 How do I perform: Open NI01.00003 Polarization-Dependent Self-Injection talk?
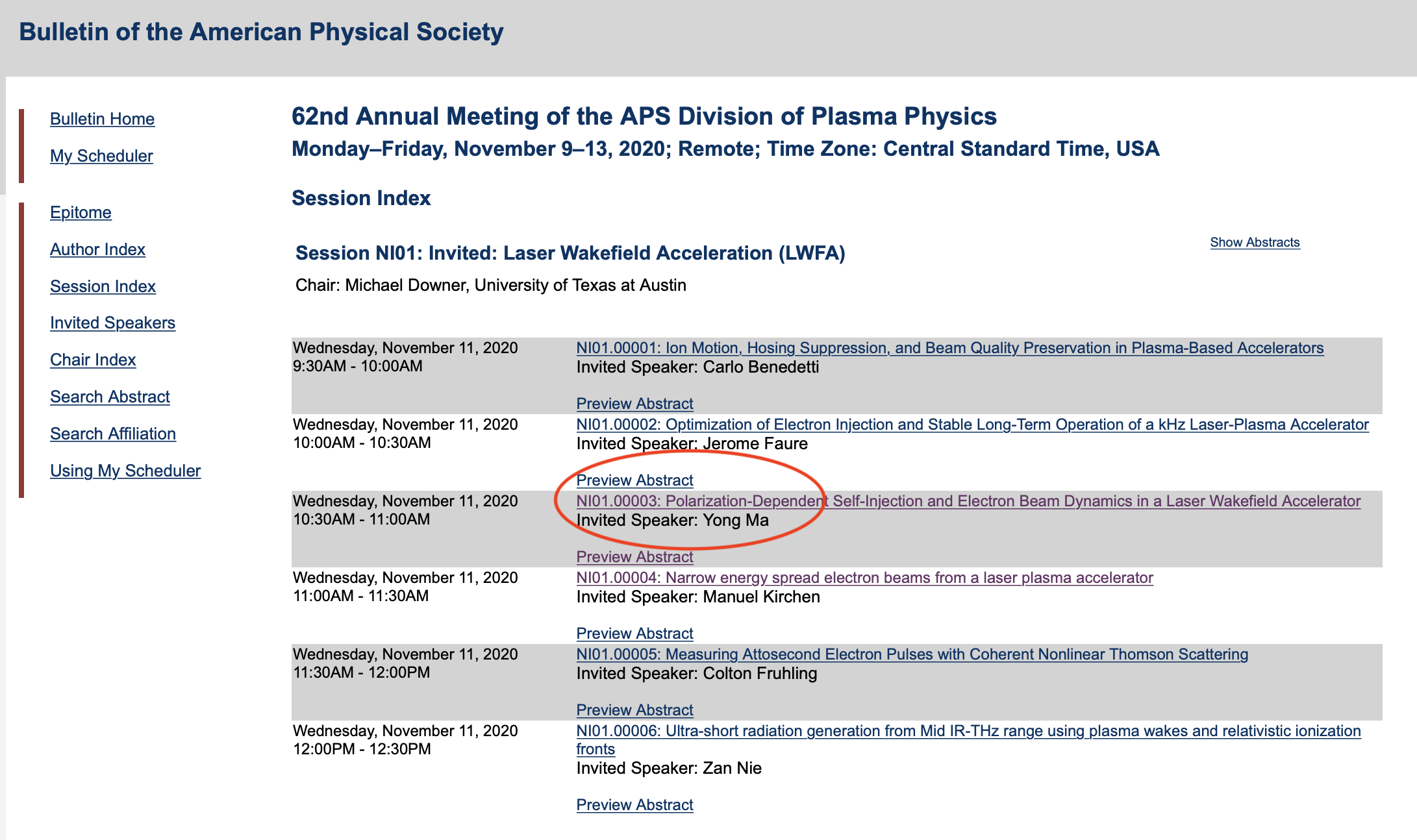click(x=968, y=501)
